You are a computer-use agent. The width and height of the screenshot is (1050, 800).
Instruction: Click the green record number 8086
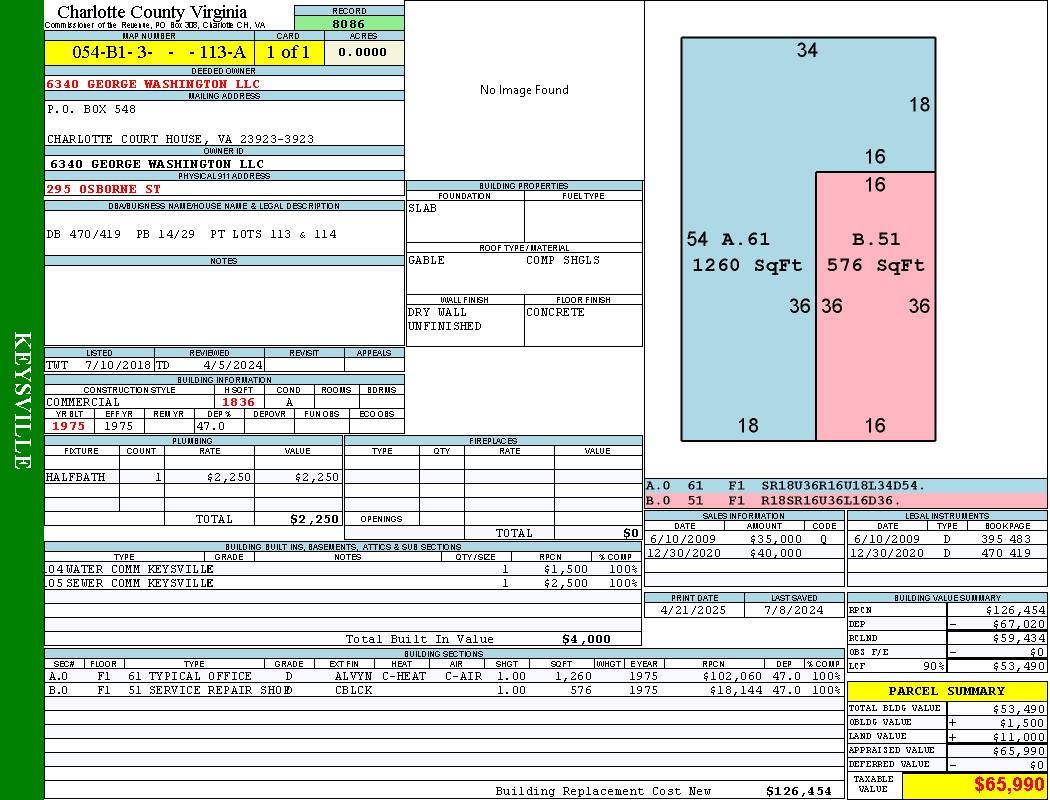pyautogui.click(x=349, y=23)
